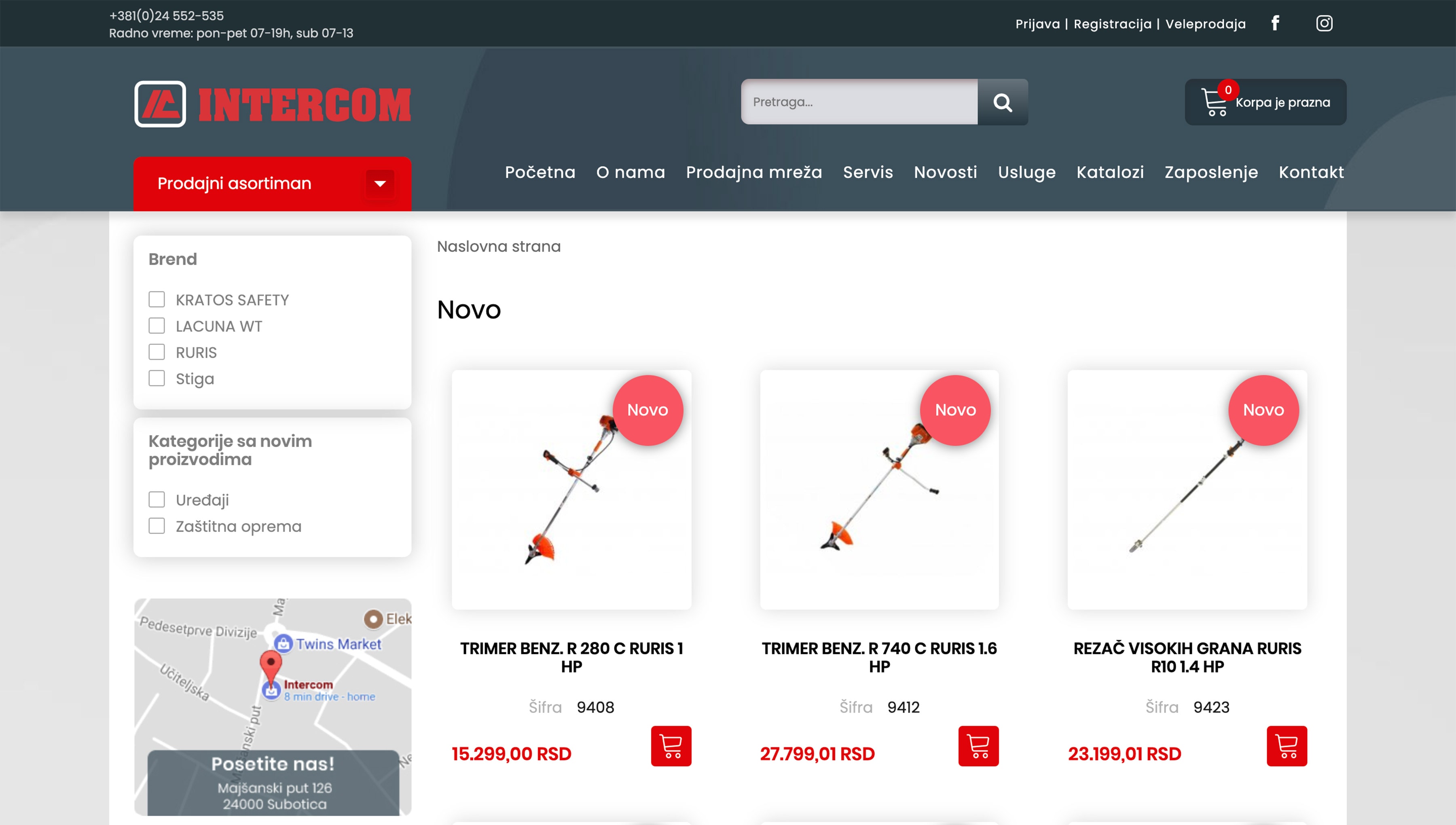This screenshot has height=825, width=1456.
Task: Add Rezač visokih grana R10 to cart
Action: pyautogui.click(x=1287, y=746)
